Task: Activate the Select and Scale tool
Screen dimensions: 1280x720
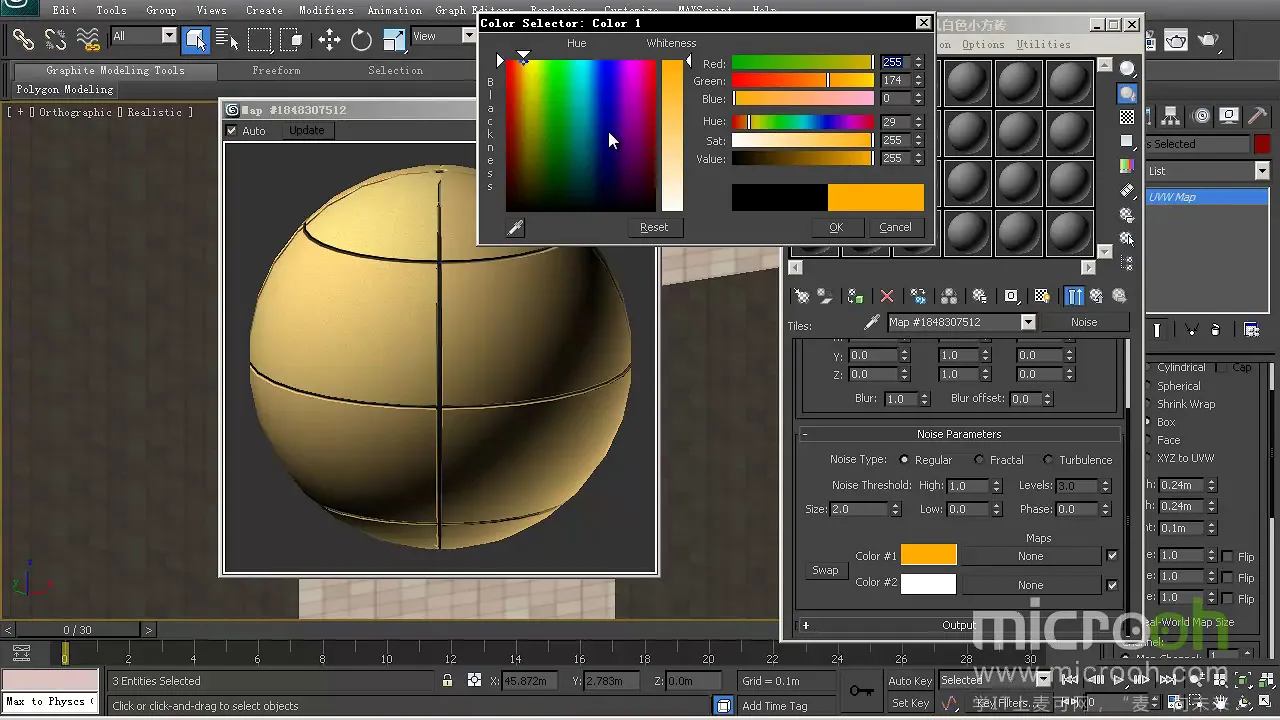Action: [x=394, y=40]
